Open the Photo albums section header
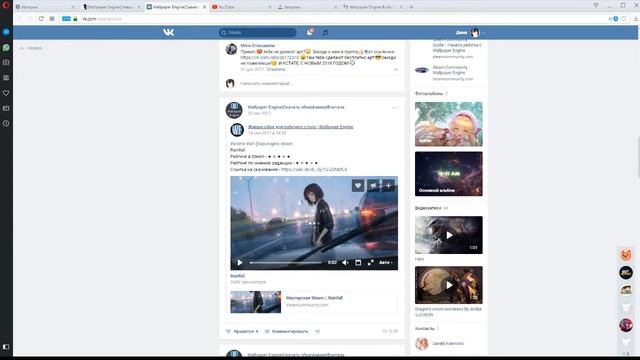The image size is (640, 360). point(429,94)
